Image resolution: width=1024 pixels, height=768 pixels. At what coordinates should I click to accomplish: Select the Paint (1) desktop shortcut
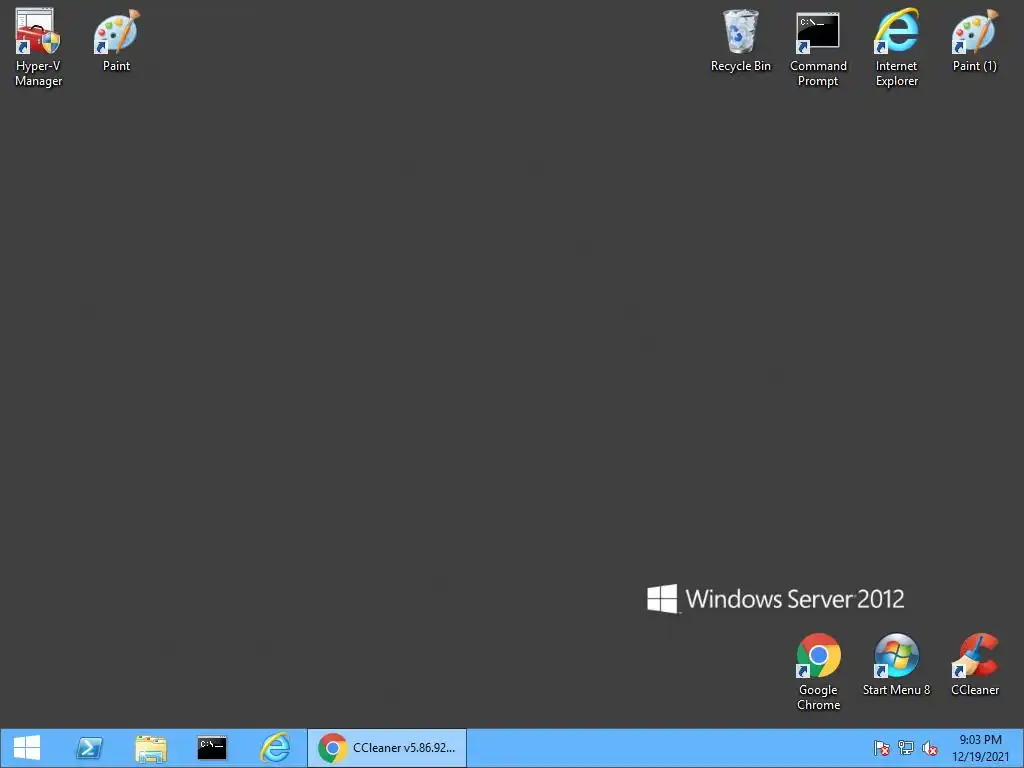(x=974, y=40)
